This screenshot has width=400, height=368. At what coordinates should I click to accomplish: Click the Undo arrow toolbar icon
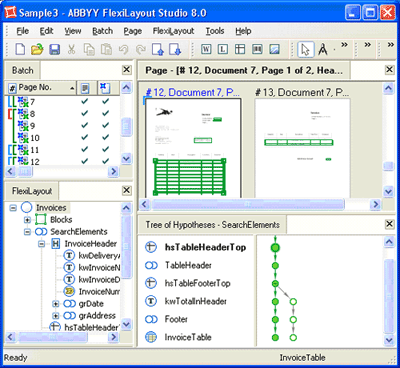[123, 49]
